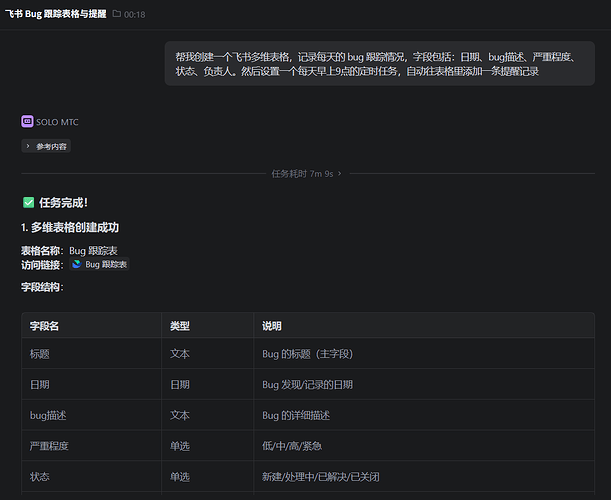Click the folder icon next to the title
The image size is (611, 500).
pos(117,14)
